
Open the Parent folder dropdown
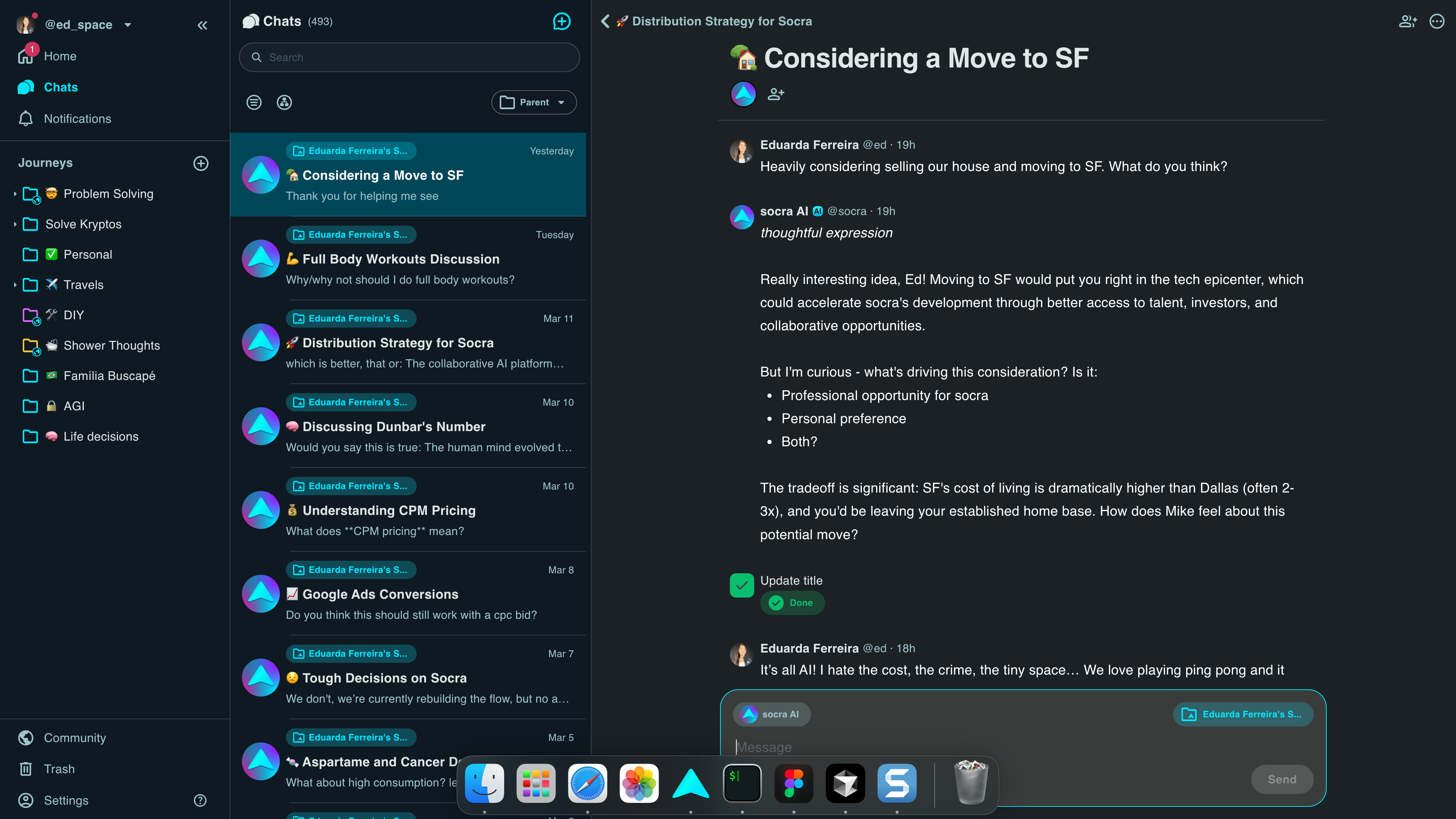533,102
